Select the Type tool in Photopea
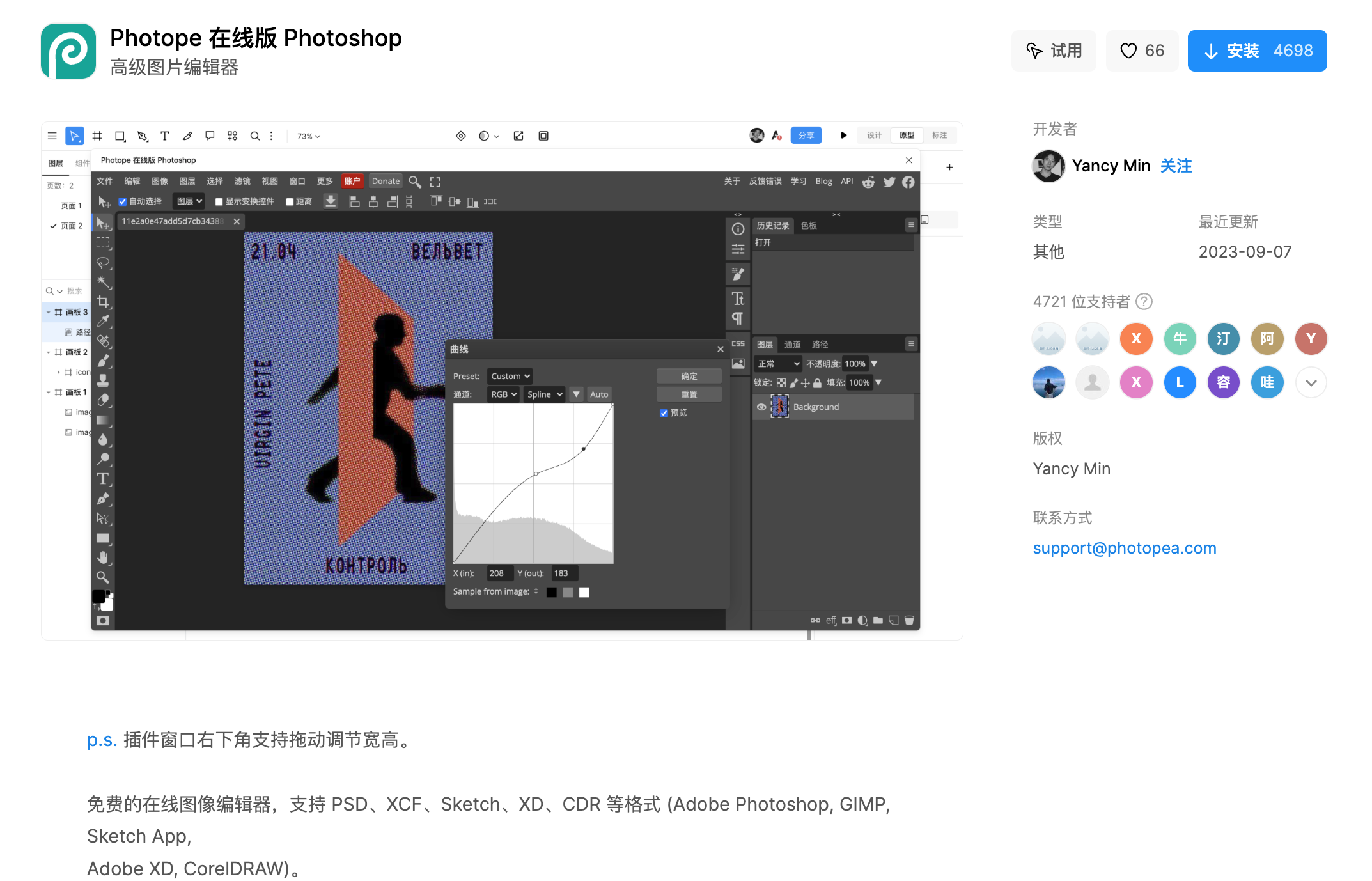Screen dimensions: 1372x881 click(103, 479)
